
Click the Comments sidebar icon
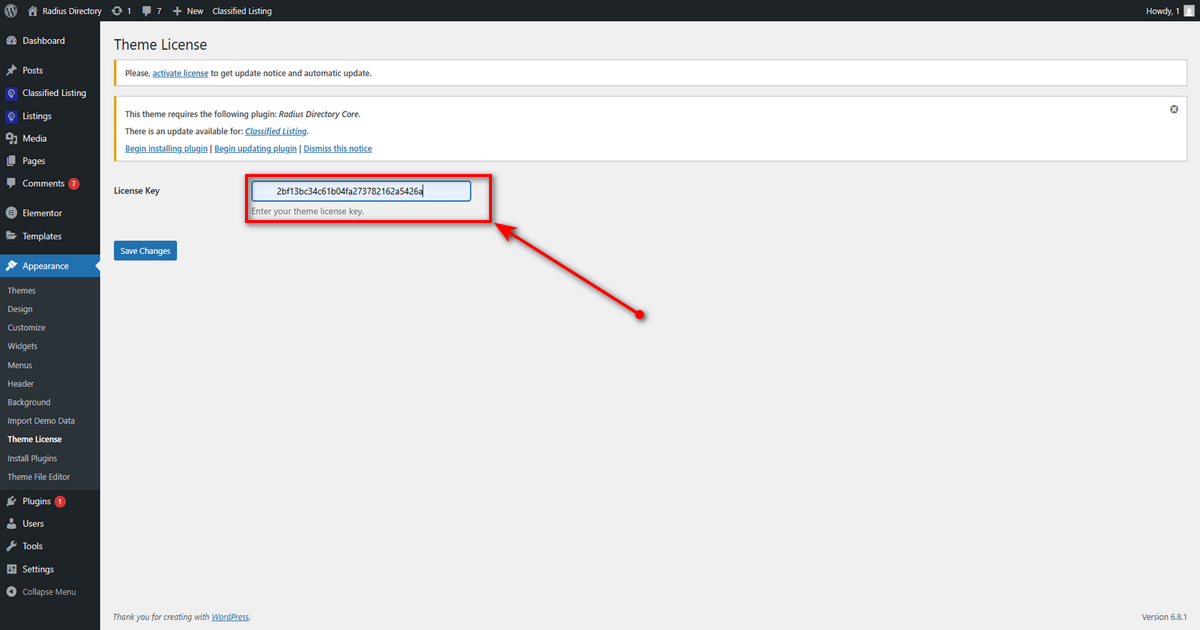pos(11,184)
